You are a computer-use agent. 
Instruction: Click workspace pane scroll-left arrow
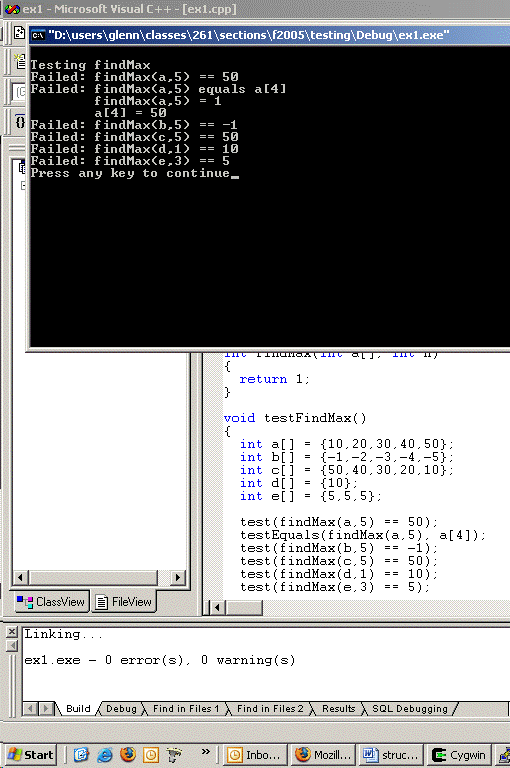(20, 577)
